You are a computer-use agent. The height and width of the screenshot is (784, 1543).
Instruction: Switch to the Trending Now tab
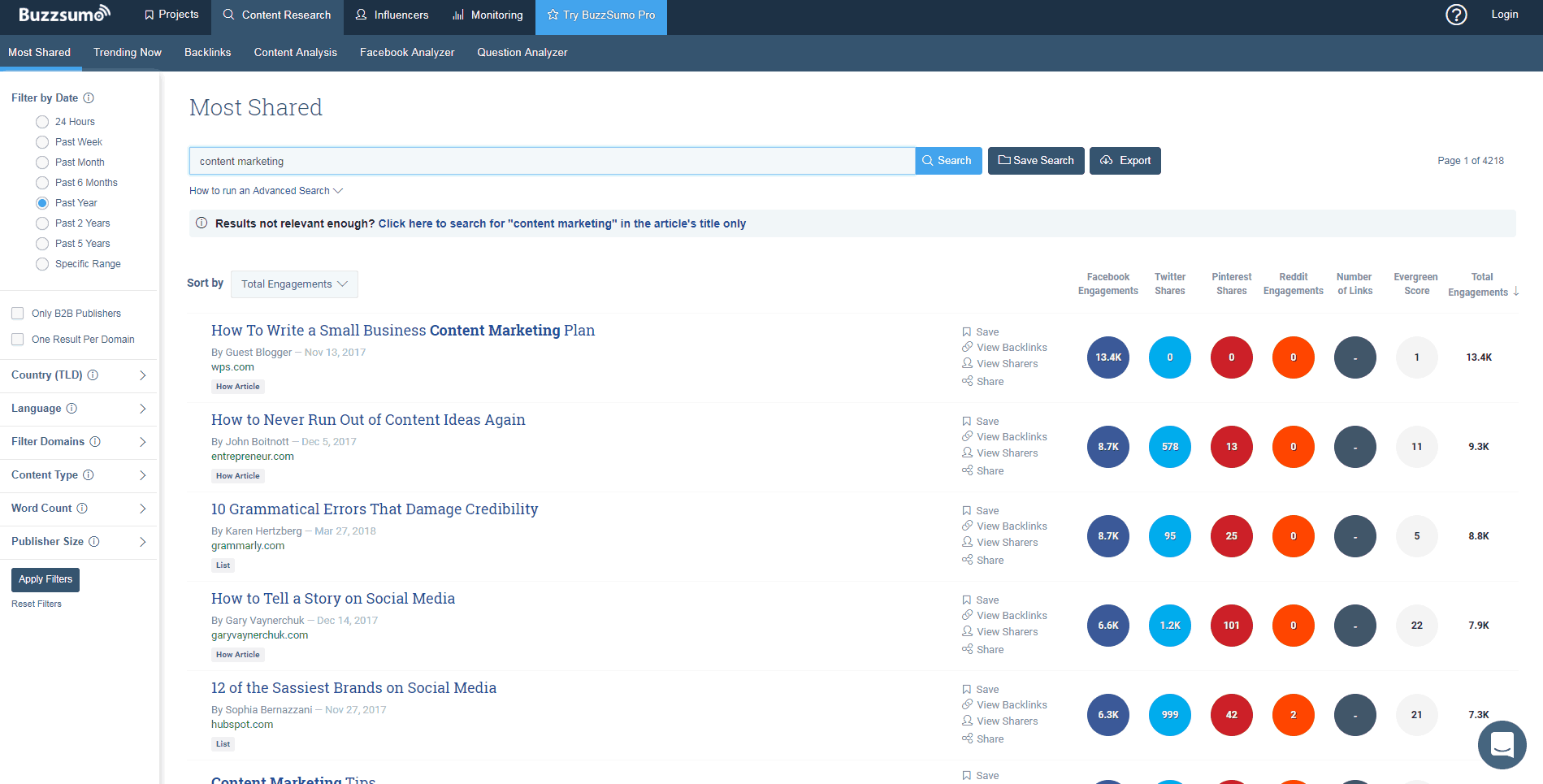click(x=128, y=52)
